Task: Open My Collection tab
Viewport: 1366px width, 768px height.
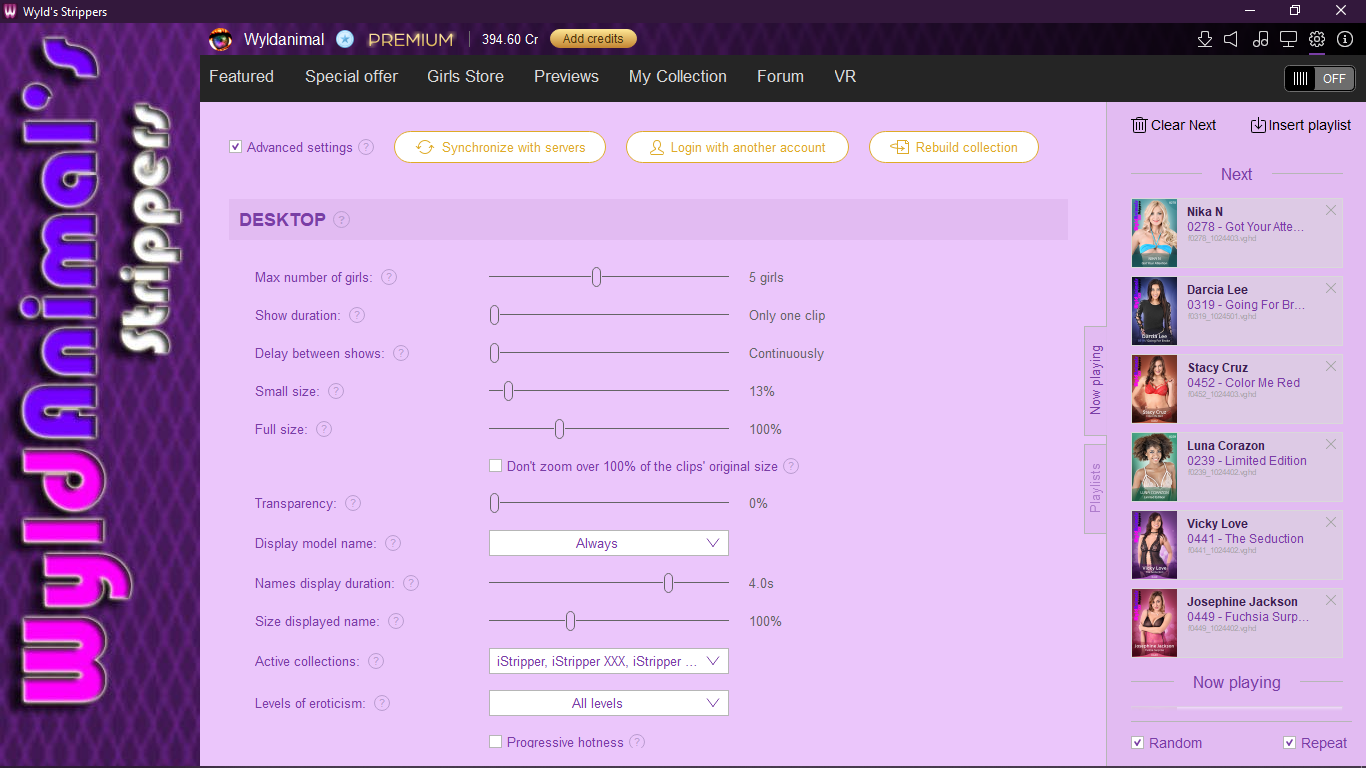Action: [678, 76]
